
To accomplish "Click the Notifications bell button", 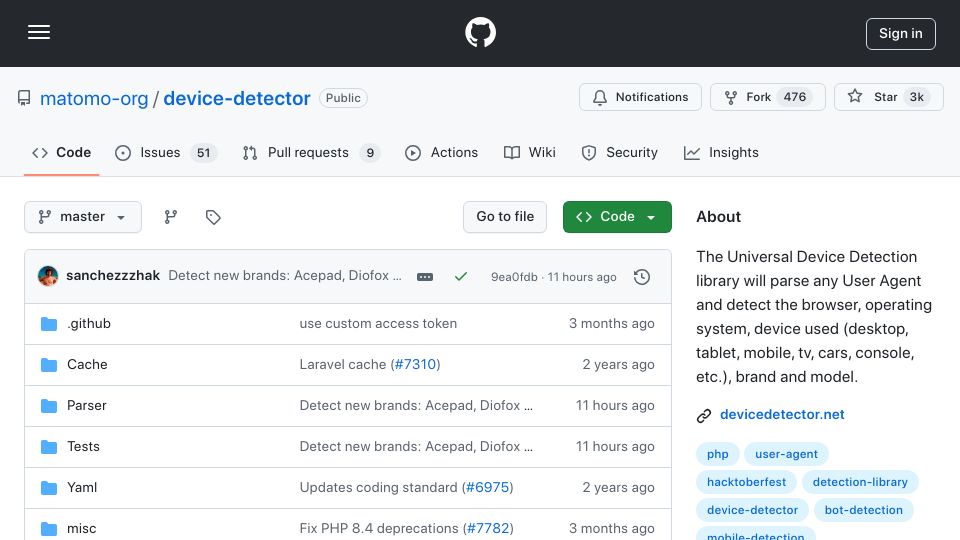I will pyautogui.click(x=640, y=97).
